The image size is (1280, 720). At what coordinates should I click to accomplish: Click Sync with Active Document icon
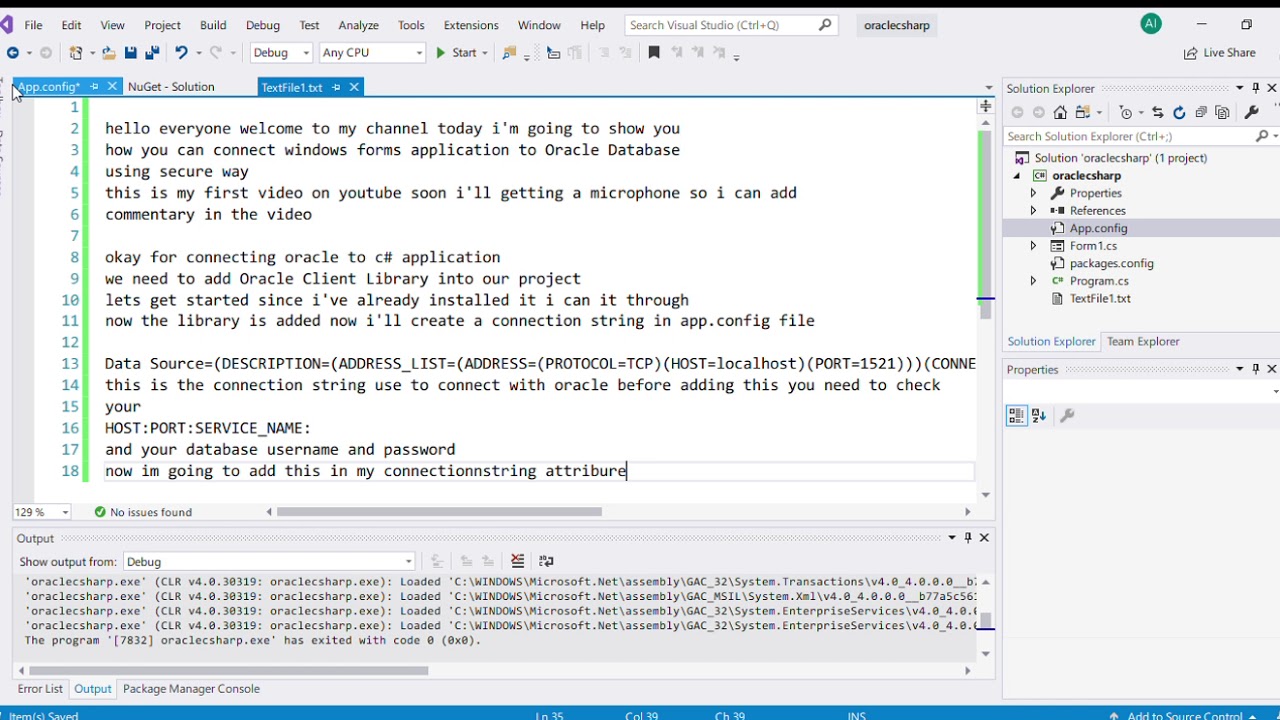[x=1158, y=113]
